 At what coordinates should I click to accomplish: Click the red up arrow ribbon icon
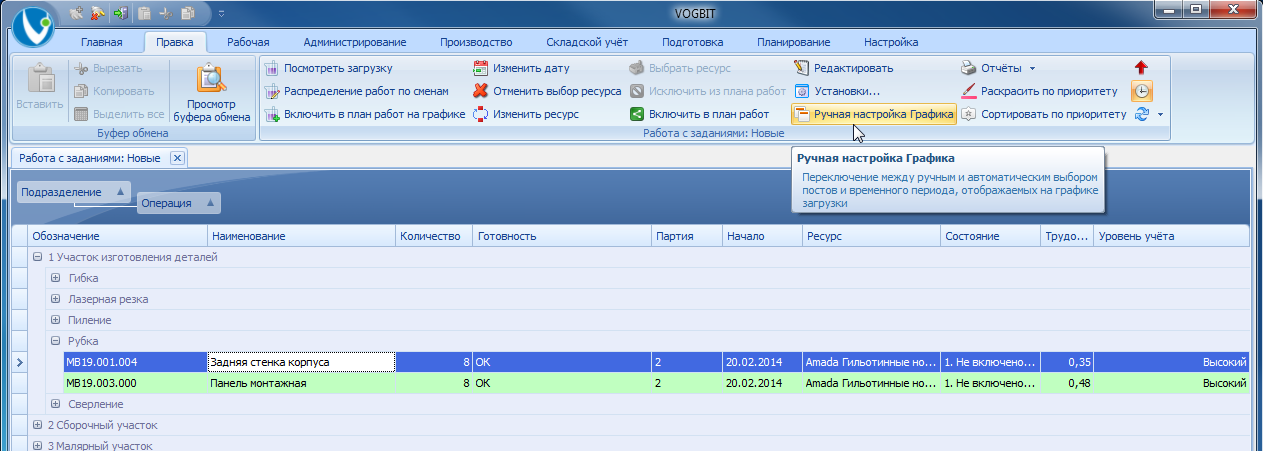pos(1141,68)
